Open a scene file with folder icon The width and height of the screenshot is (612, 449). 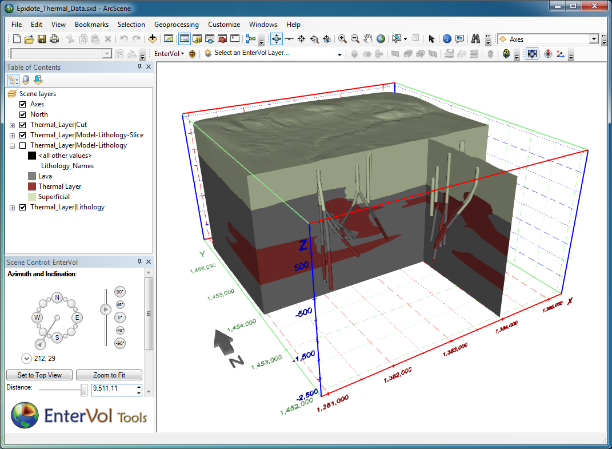[x=29, y=39]
